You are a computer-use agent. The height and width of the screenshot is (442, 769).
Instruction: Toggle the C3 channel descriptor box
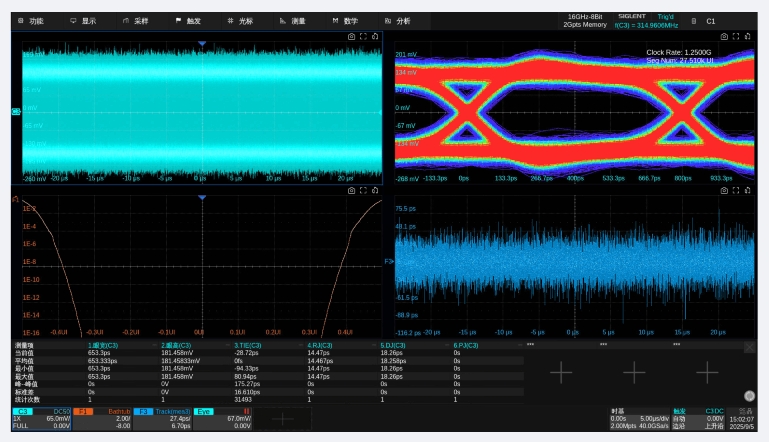pyautogui.click(x=41, y=418)
